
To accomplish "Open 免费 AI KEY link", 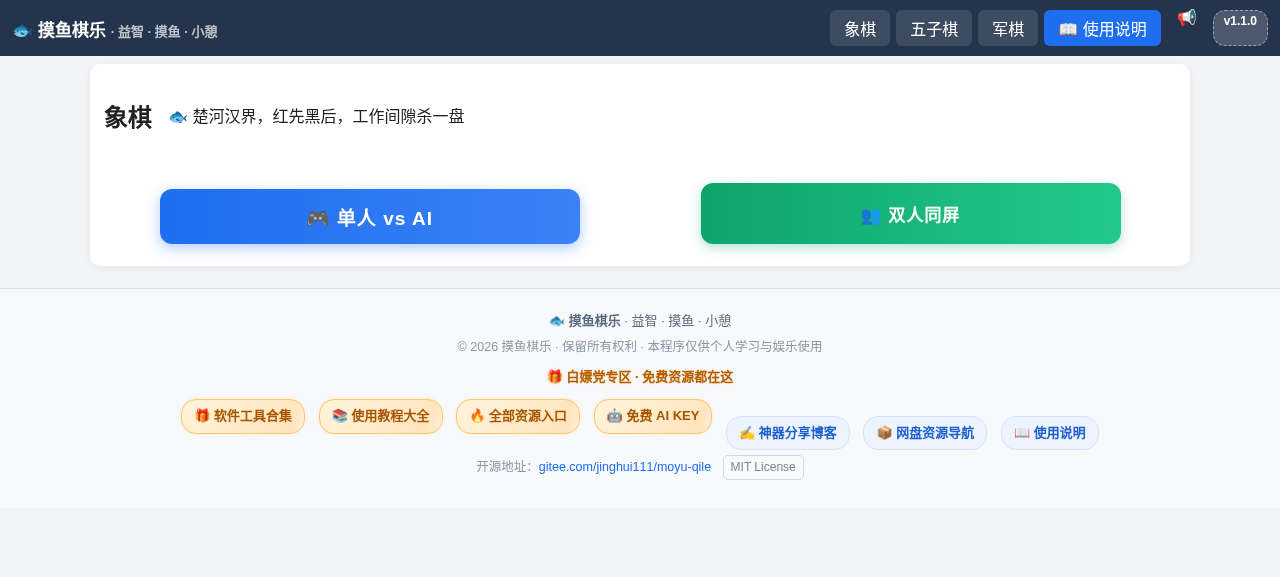I will pos(653,417).
